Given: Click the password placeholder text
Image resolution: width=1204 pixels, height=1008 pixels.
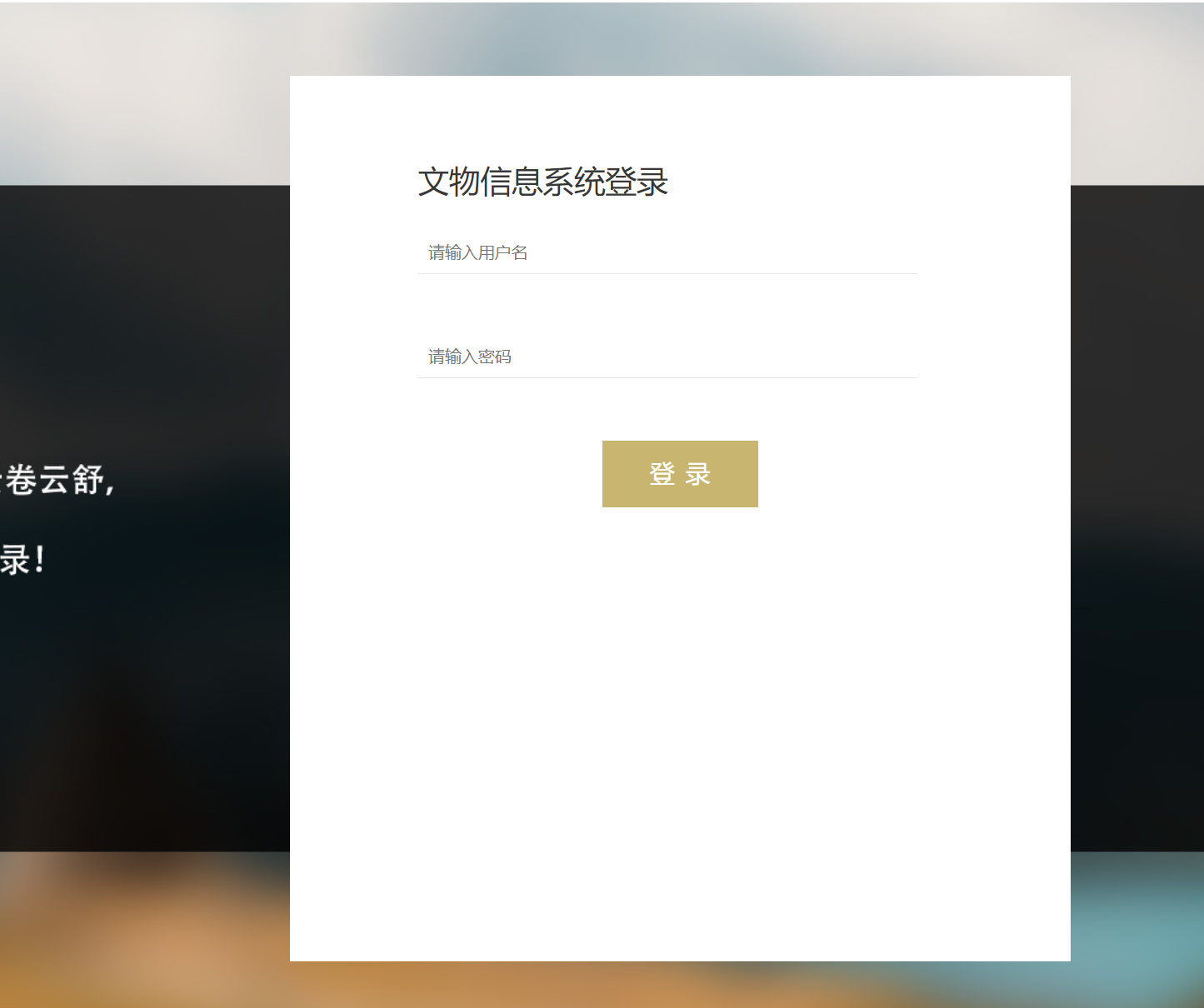Looking at the screenshot, I should point(469,357).
